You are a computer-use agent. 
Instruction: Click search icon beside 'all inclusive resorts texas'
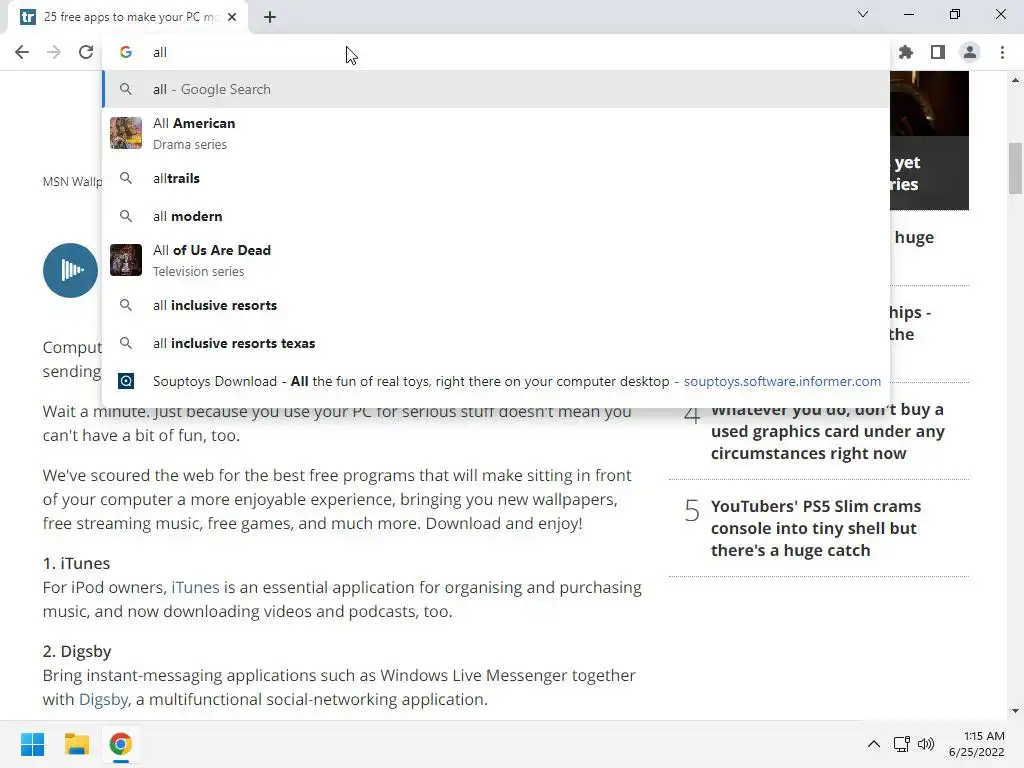(126, 343)
